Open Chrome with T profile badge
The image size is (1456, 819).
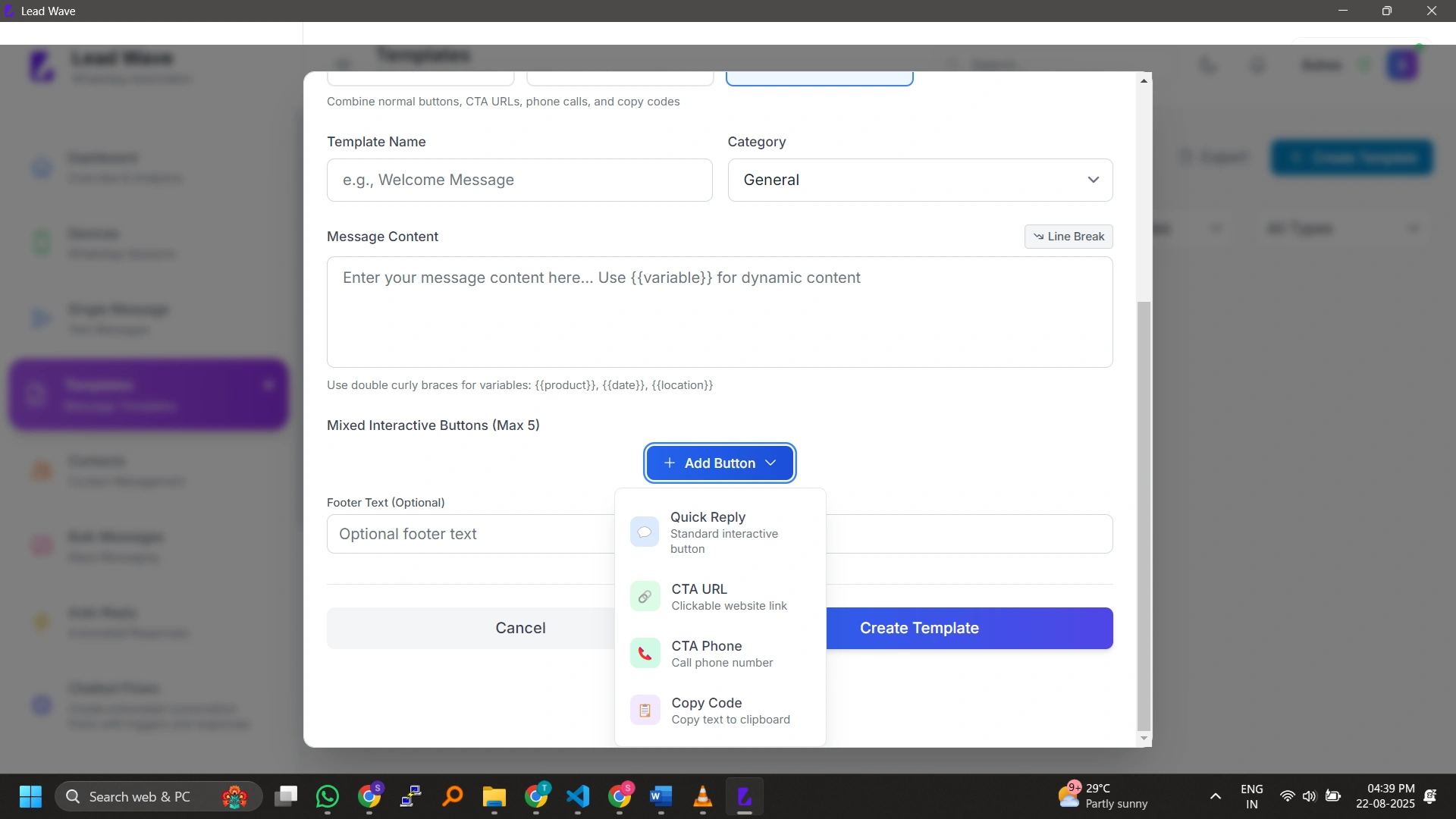point(536,796)
